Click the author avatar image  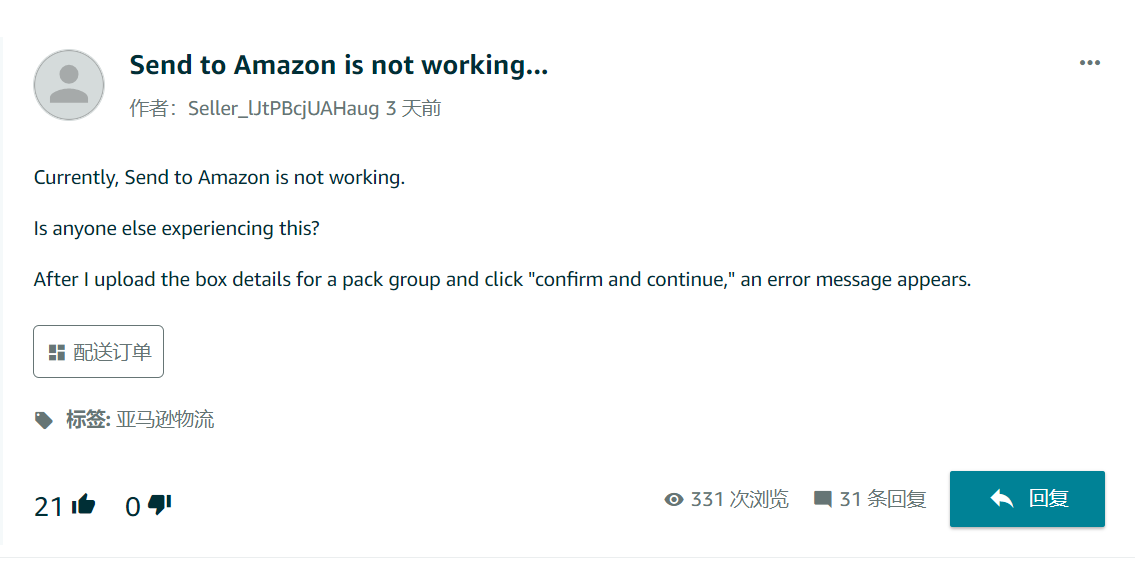pyautogui.click(x=69, y=85)
